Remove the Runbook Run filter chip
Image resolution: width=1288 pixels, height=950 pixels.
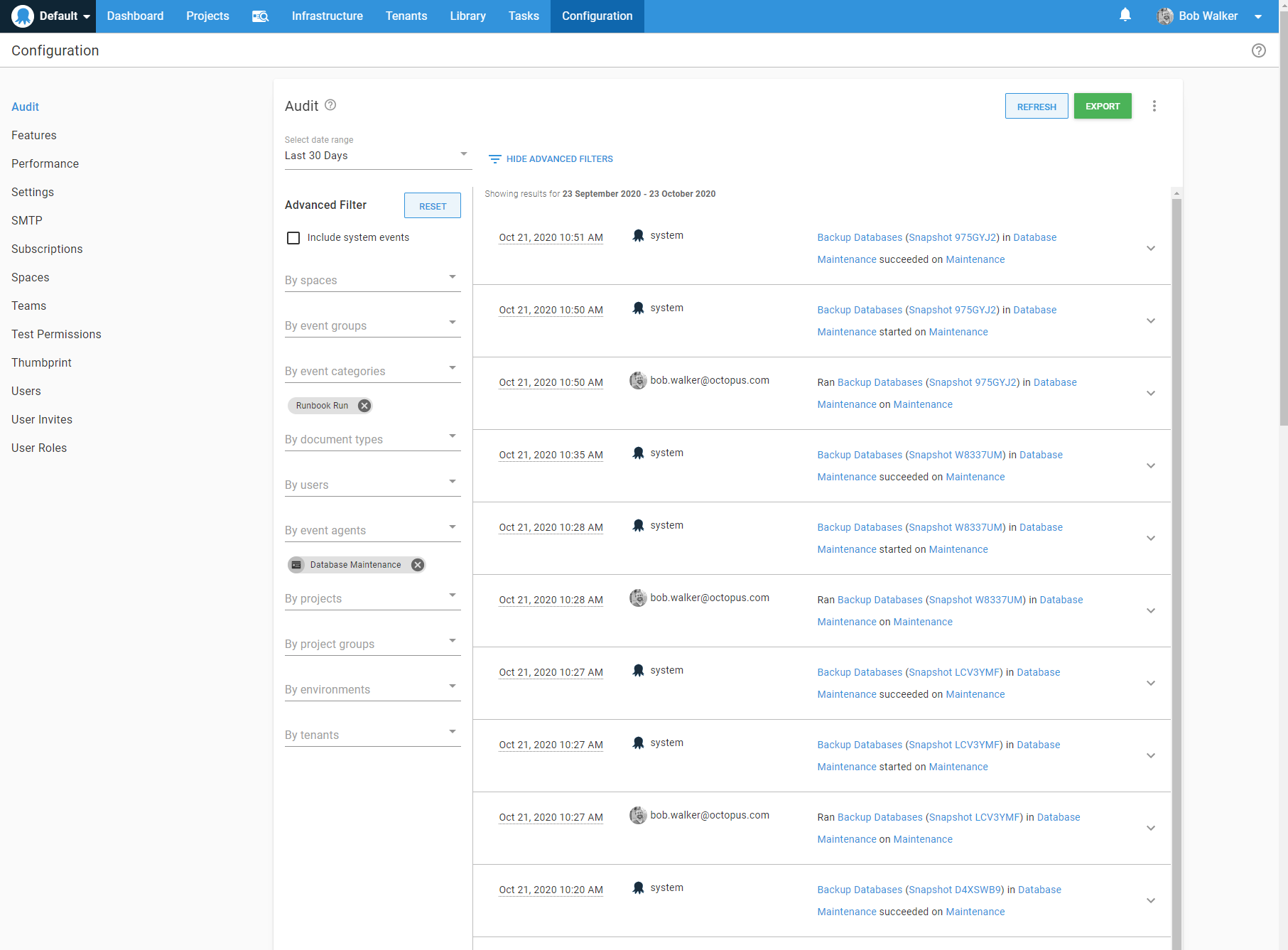coord(364,406)
